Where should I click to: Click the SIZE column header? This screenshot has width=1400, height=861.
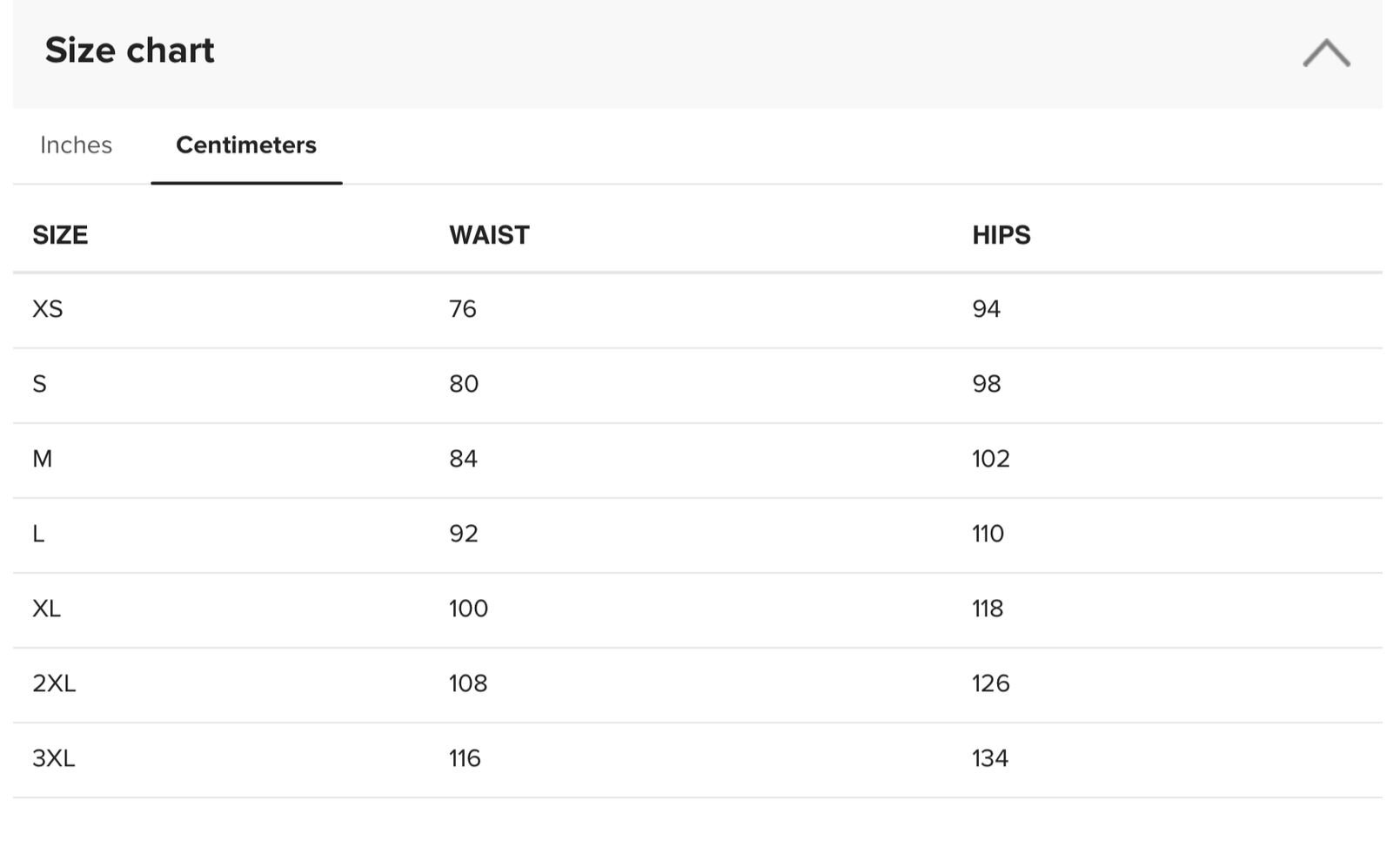tap(60, 235)
